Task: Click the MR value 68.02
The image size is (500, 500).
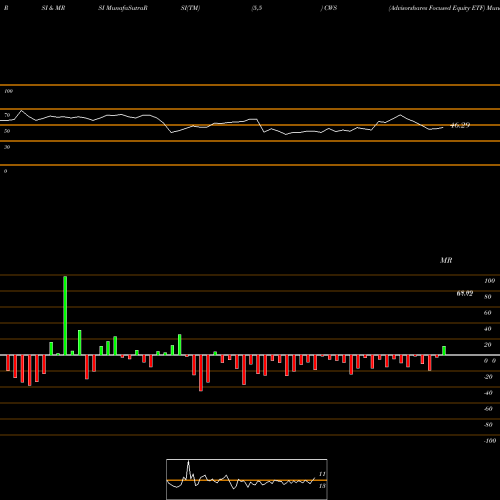Action: coord(465,293)
